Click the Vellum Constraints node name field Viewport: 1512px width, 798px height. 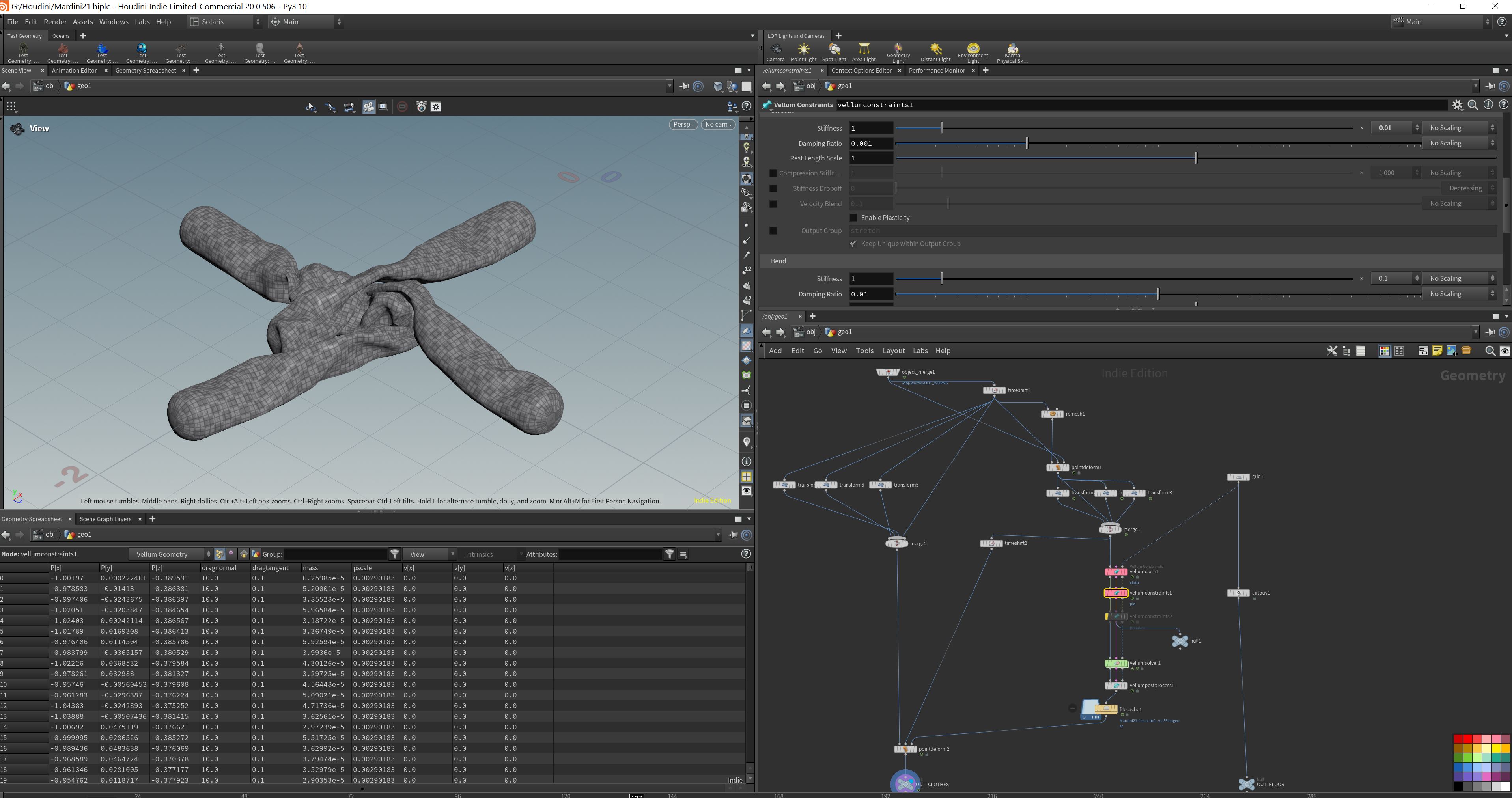pos(1141,105)
